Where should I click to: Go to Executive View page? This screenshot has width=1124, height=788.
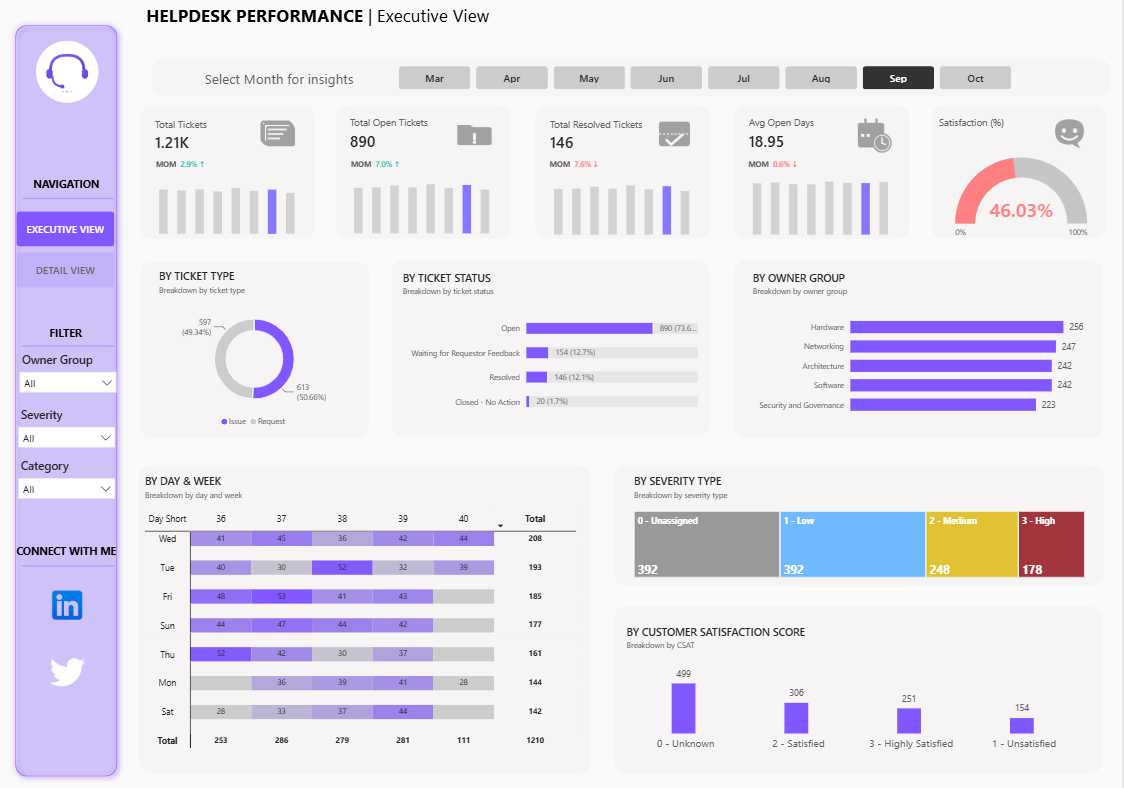[x=65, y=229]
